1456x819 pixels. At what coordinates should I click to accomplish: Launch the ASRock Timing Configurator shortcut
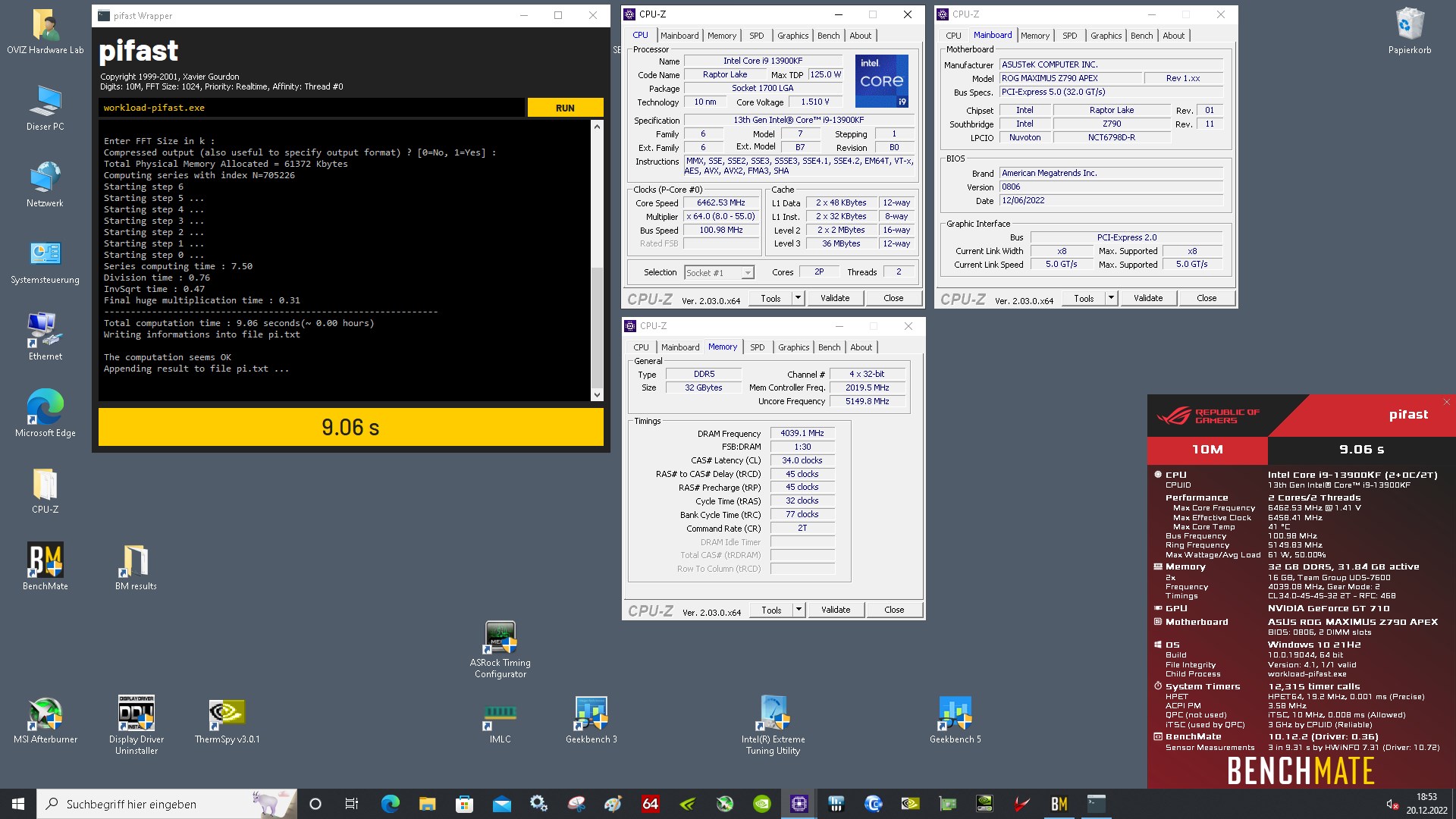[x=500, y=649]
